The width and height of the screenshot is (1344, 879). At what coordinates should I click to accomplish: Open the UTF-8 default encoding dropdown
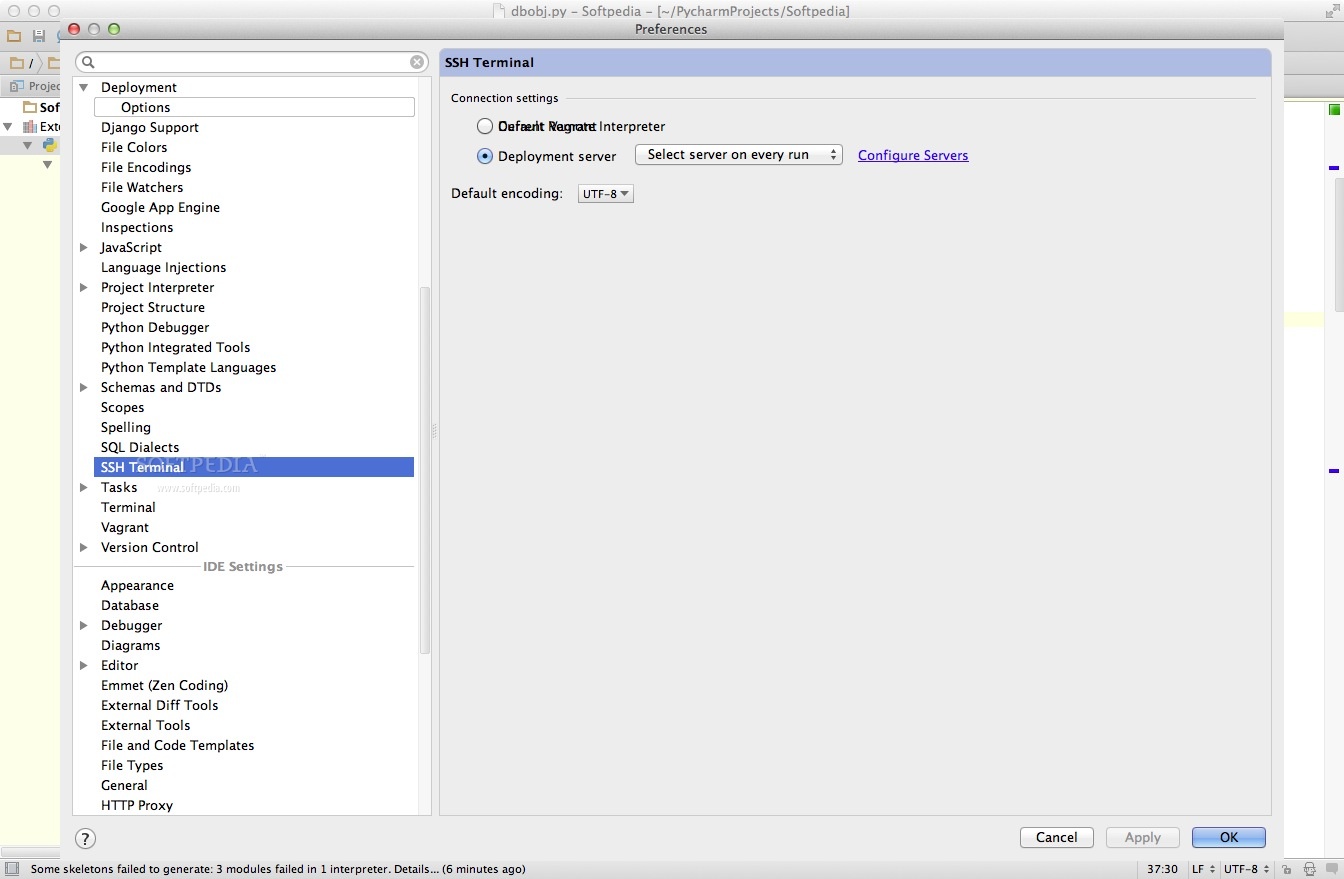pyautogui.click(x=604, y=193)
